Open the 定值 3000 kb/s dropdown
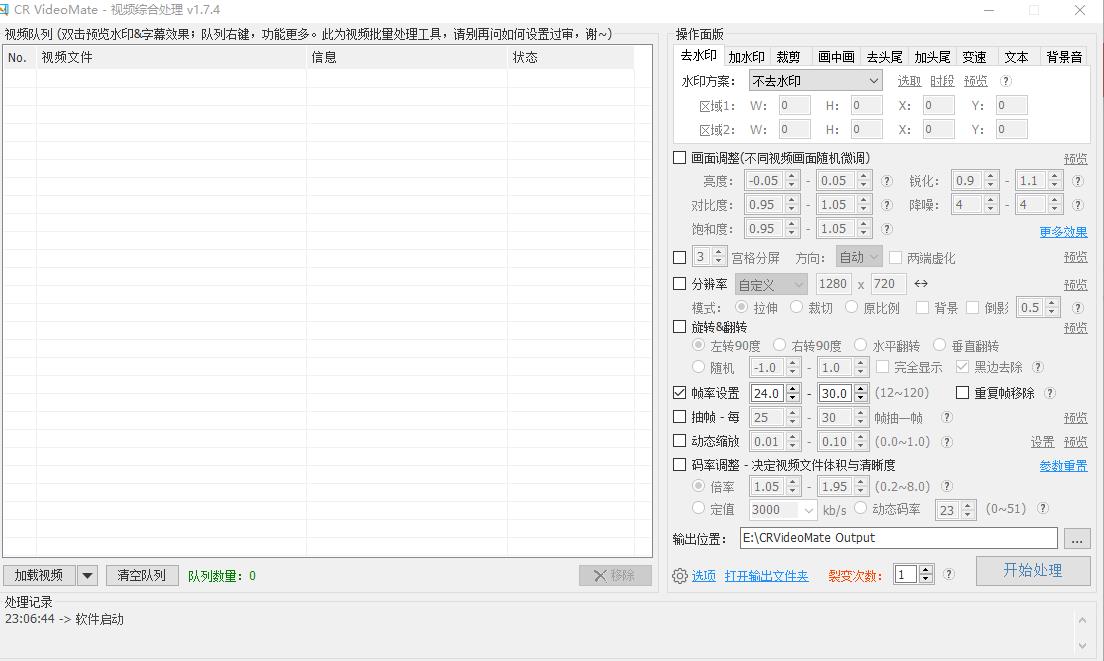This screenshot has width=1104, height=661. pyautogui.click(x=782, y=509)
